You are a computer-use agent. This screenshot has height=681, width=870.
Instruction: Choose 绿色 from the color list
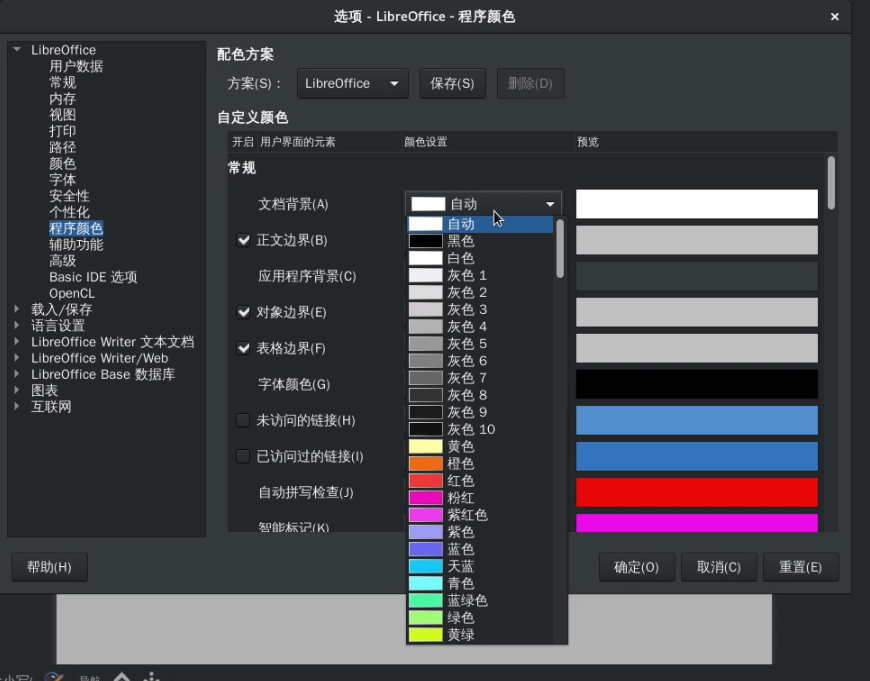pos(480,618)
